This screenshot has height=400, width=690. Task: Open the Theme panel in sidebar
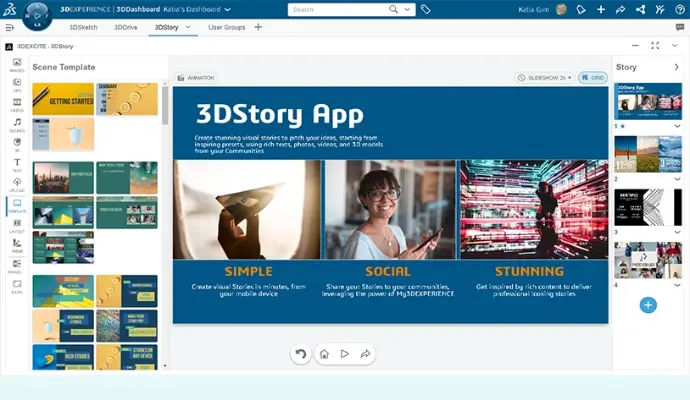tap(17, 246)
